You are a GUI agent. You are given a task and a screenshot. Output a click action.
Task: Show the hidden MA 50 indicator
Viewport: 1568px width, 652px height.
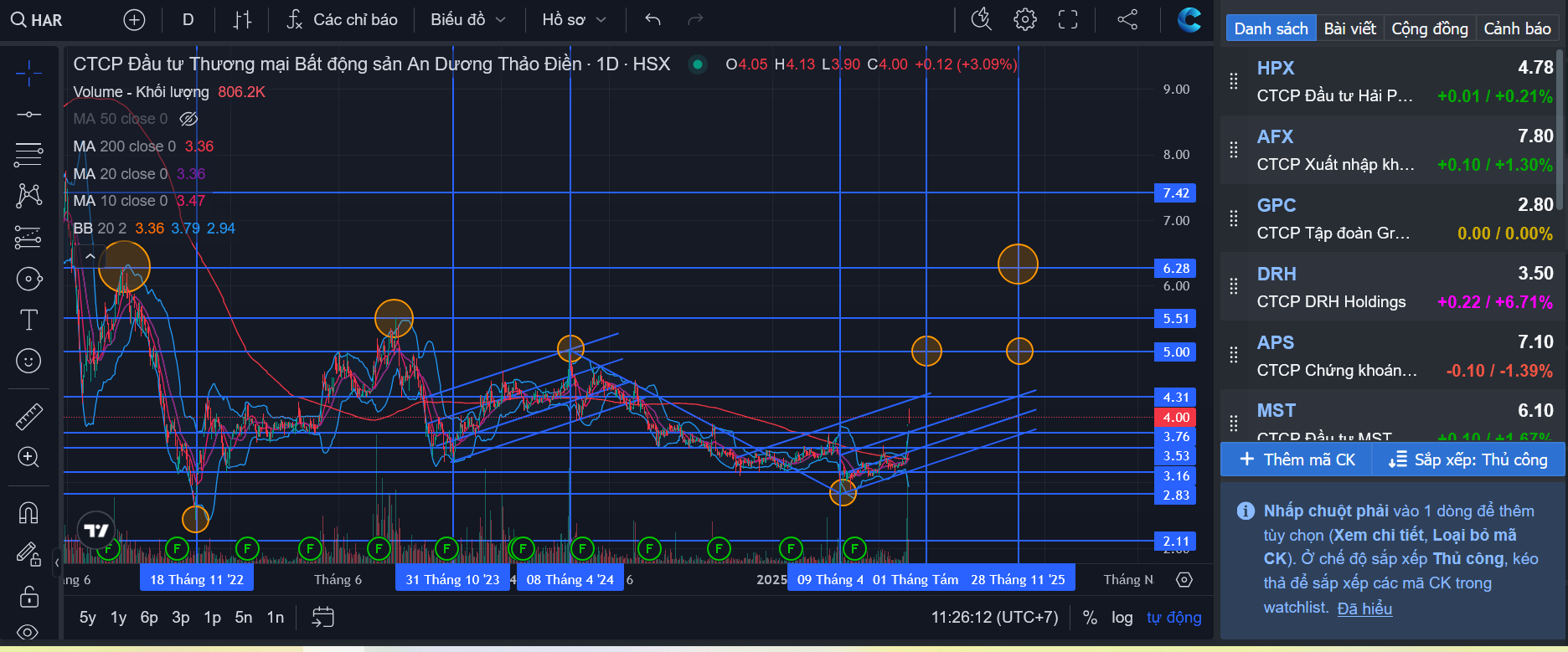[x=189, y=119]
